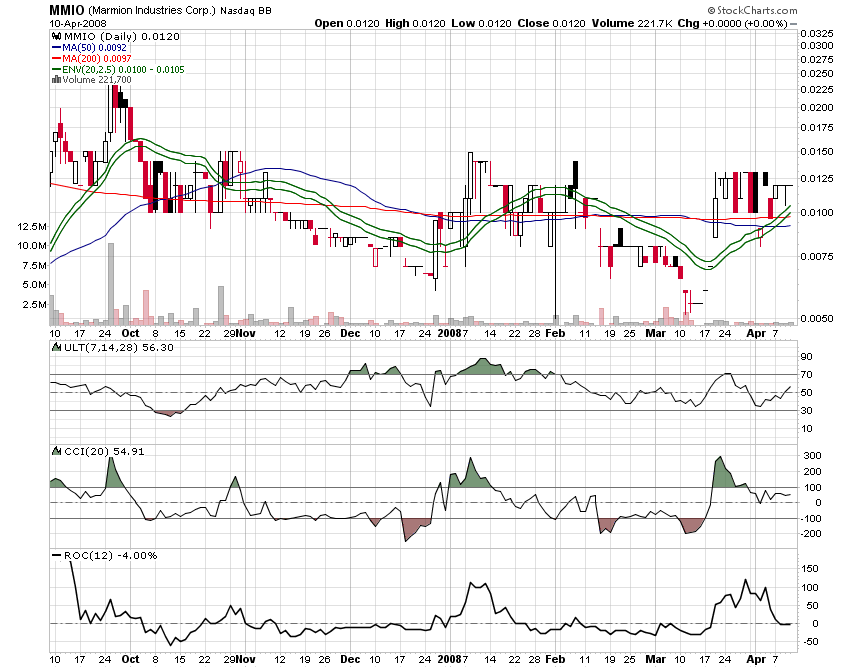Image resolution: width=850 pixels, height=668 pixels.
Task: Click the 12.5M volume axis label
Action: [x=32, y=227]
